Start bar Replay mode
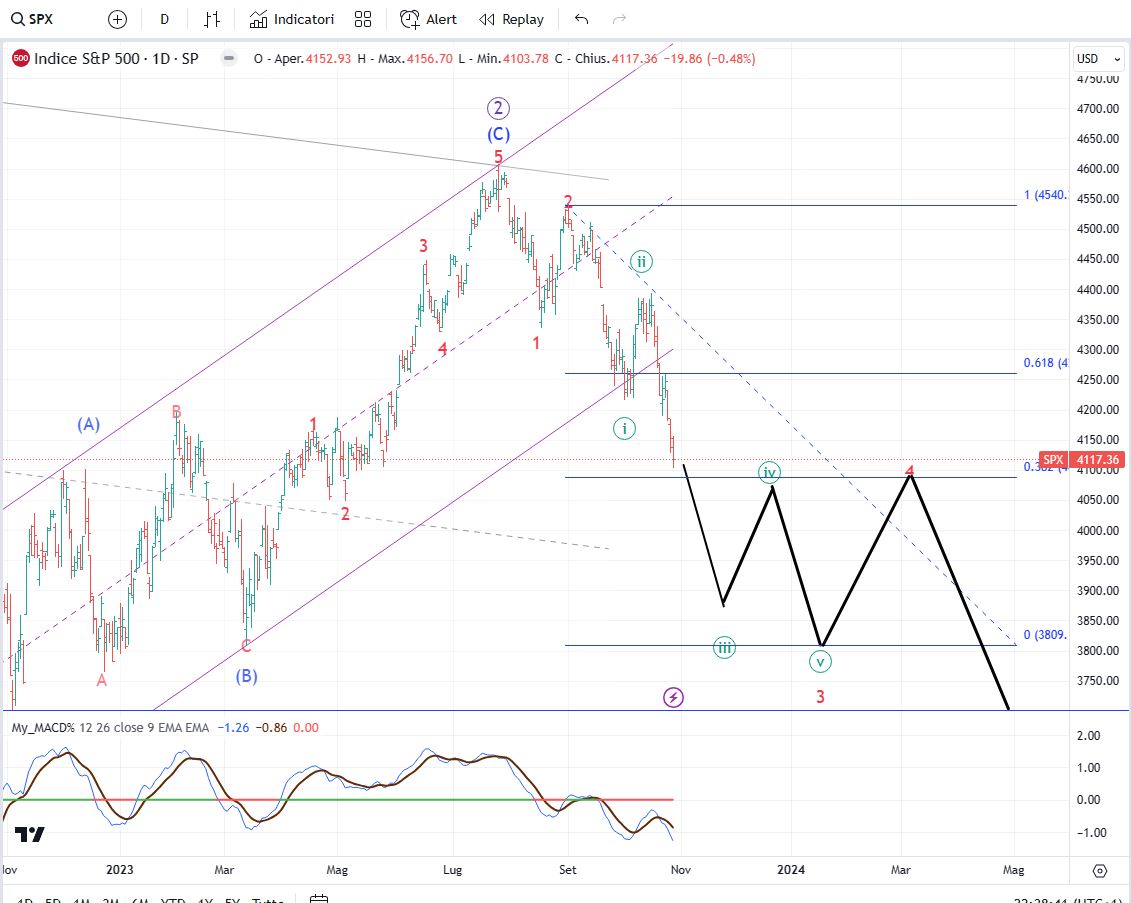The height and width of the screenshot is (903, 1131). click(511, 19)
